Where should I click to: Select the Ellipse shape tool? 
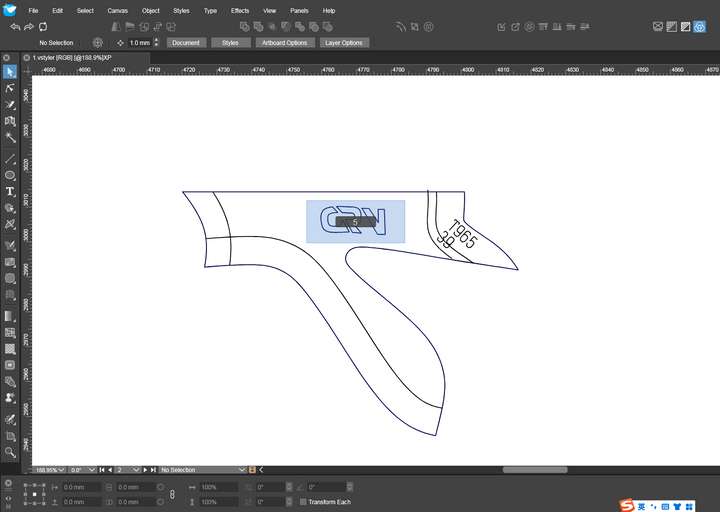[10, 175]
